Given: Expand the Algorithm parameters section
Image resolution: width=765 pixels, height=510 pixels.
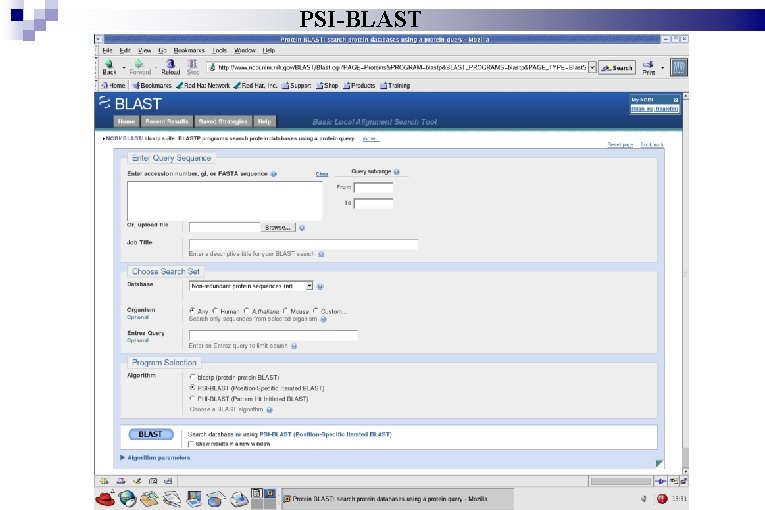Looking at the screenshot, I should point(155,458).
